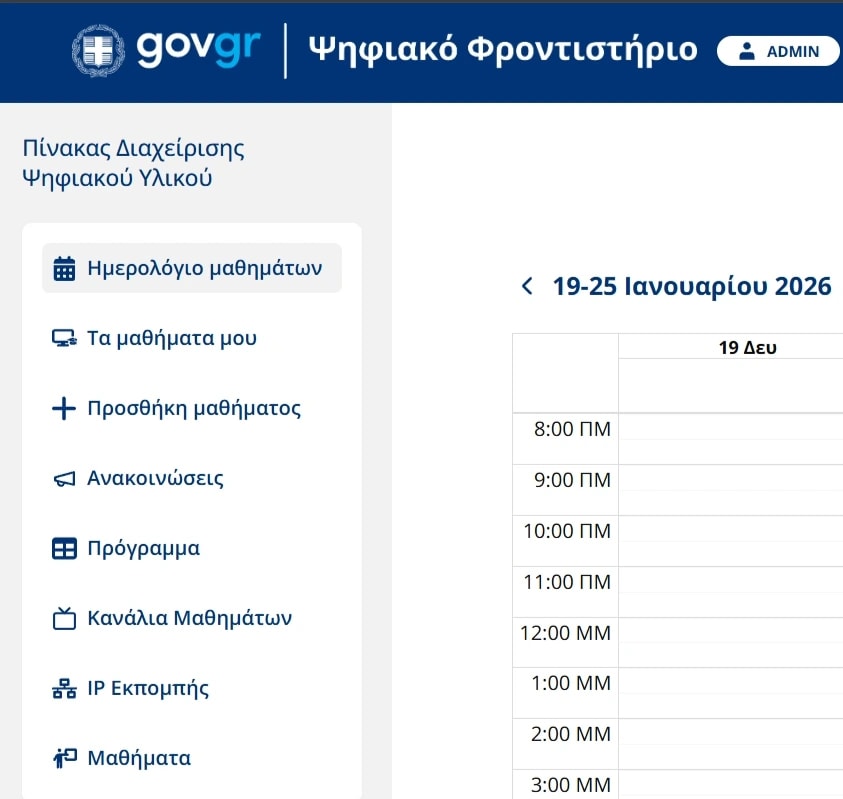Switch to the Πρόγραμμα section
Screen dimensions: 843x799
(144, 548)
